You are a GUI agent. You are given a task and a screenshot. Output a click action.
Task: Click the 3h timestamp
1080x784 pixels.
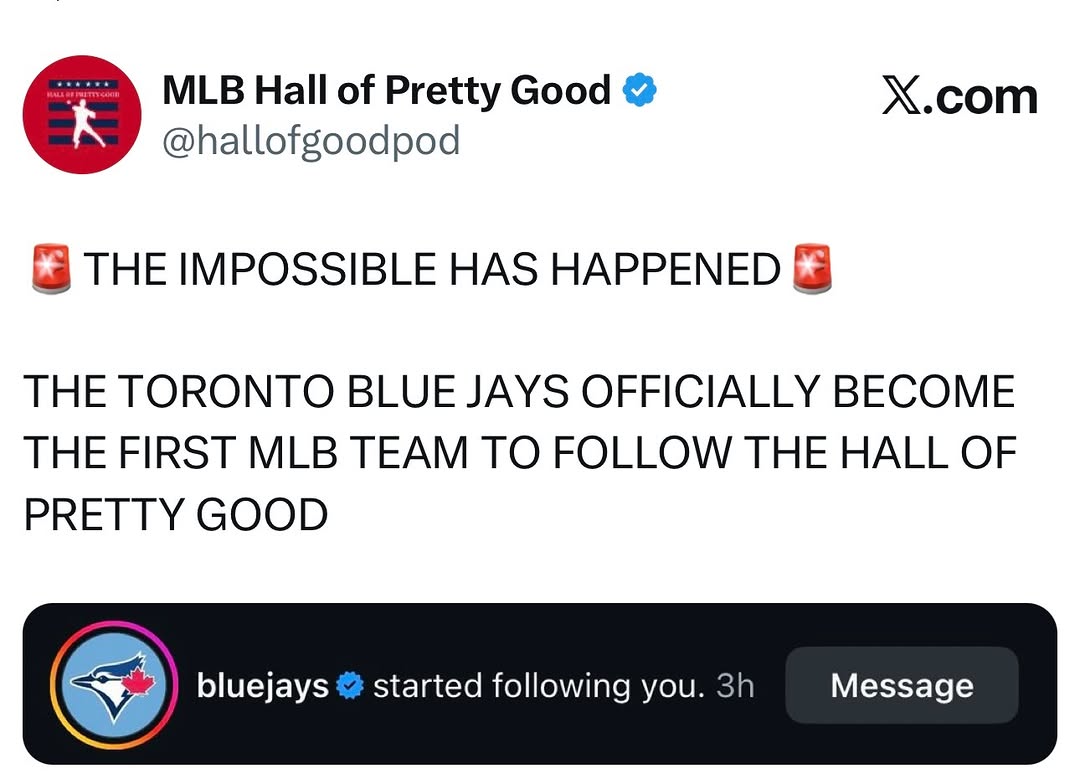(736, 685)
